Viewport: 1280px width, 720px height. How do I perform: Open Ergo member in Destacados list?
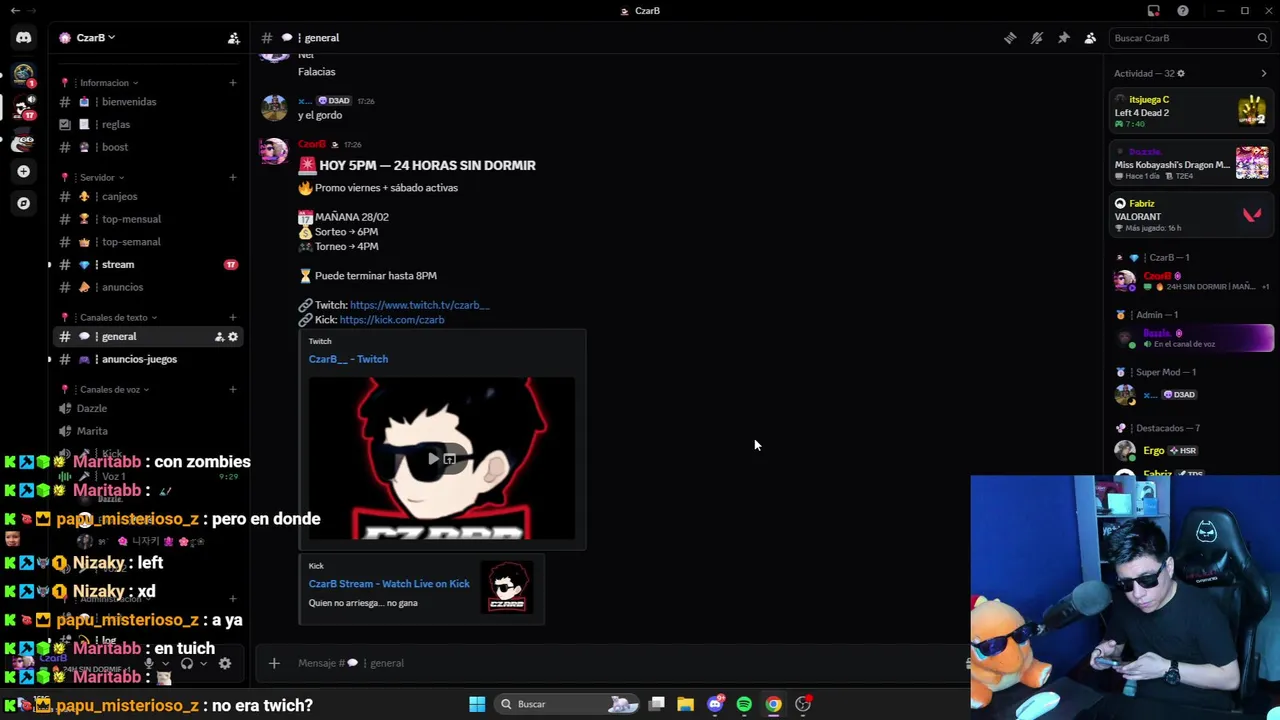pyautogui.click(x=1191, y=451)
